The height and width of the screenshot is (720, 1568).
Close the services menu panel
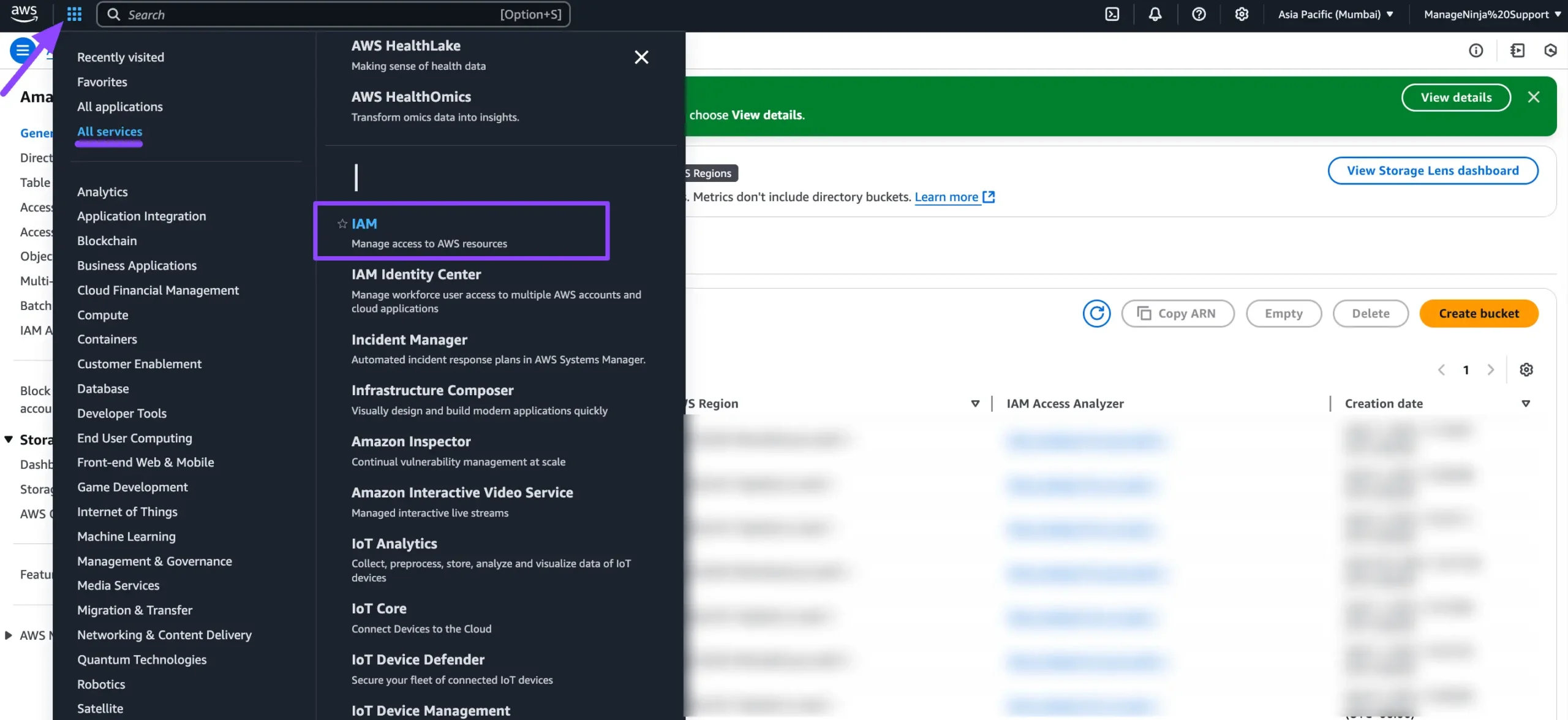[641, 57]
